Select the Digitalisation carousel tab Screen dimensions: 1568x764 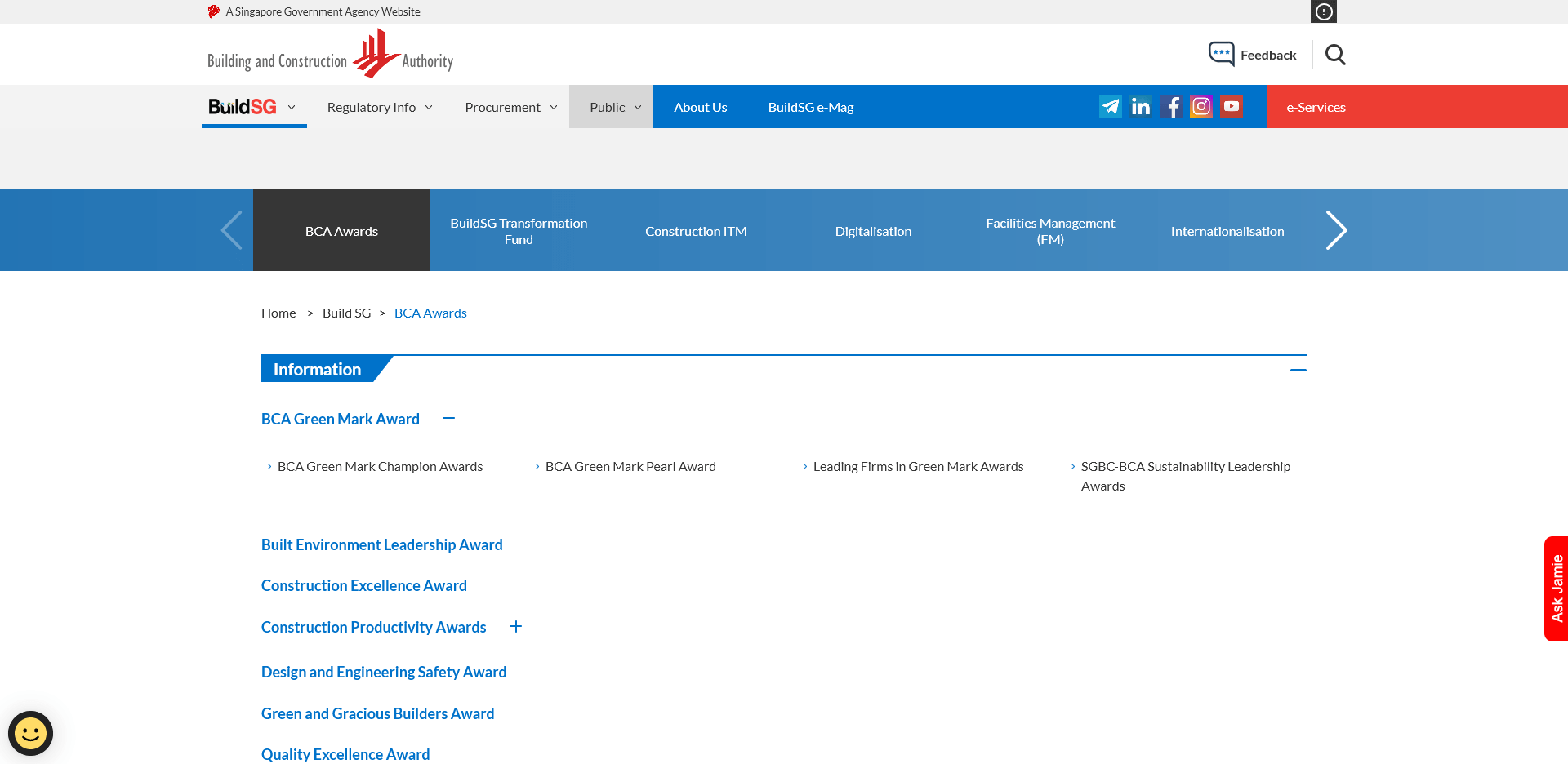[873, 231]
